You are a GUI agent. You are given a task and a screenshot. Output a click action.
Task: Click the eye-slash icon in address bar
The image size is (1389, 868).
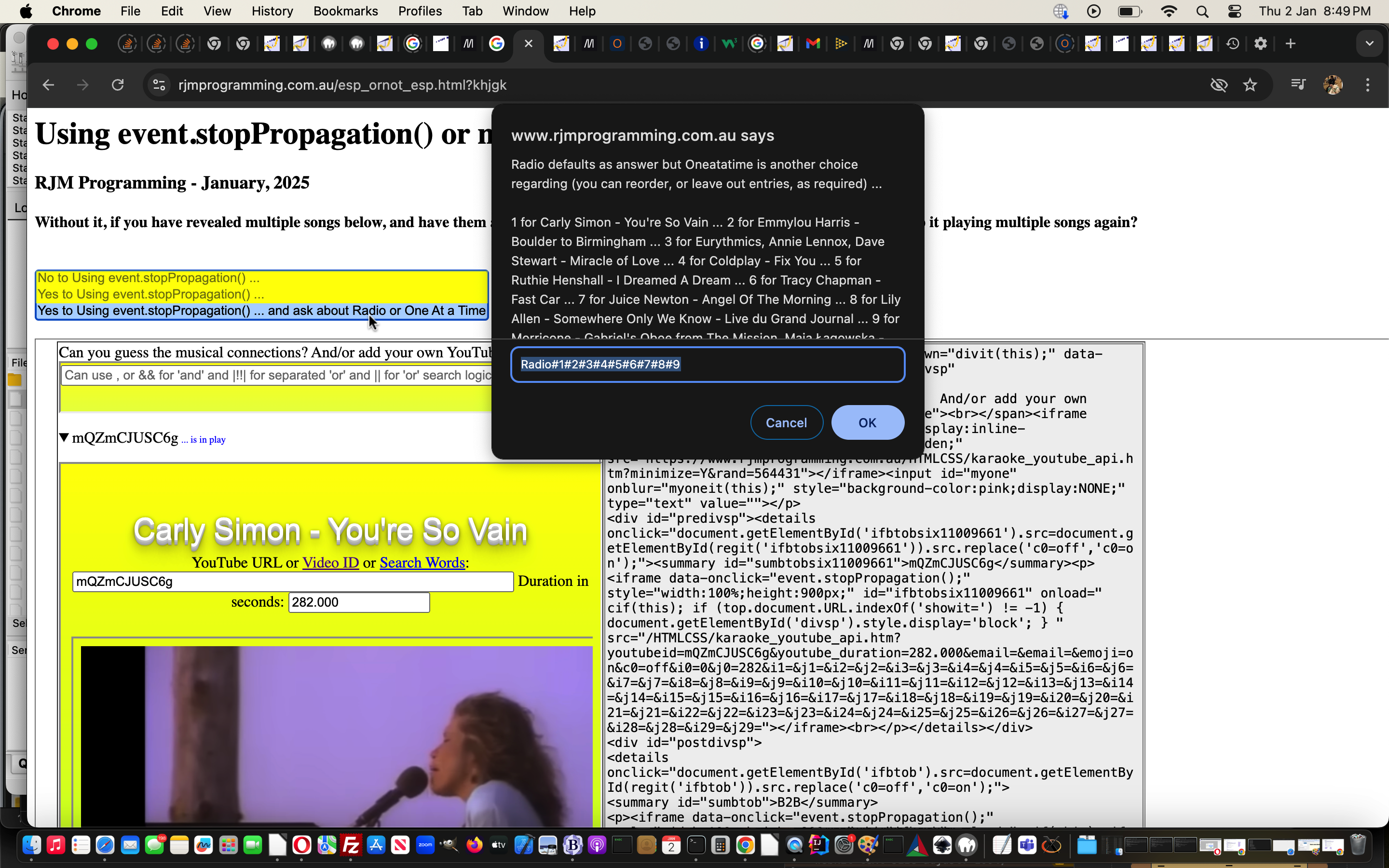(1219, 85)
